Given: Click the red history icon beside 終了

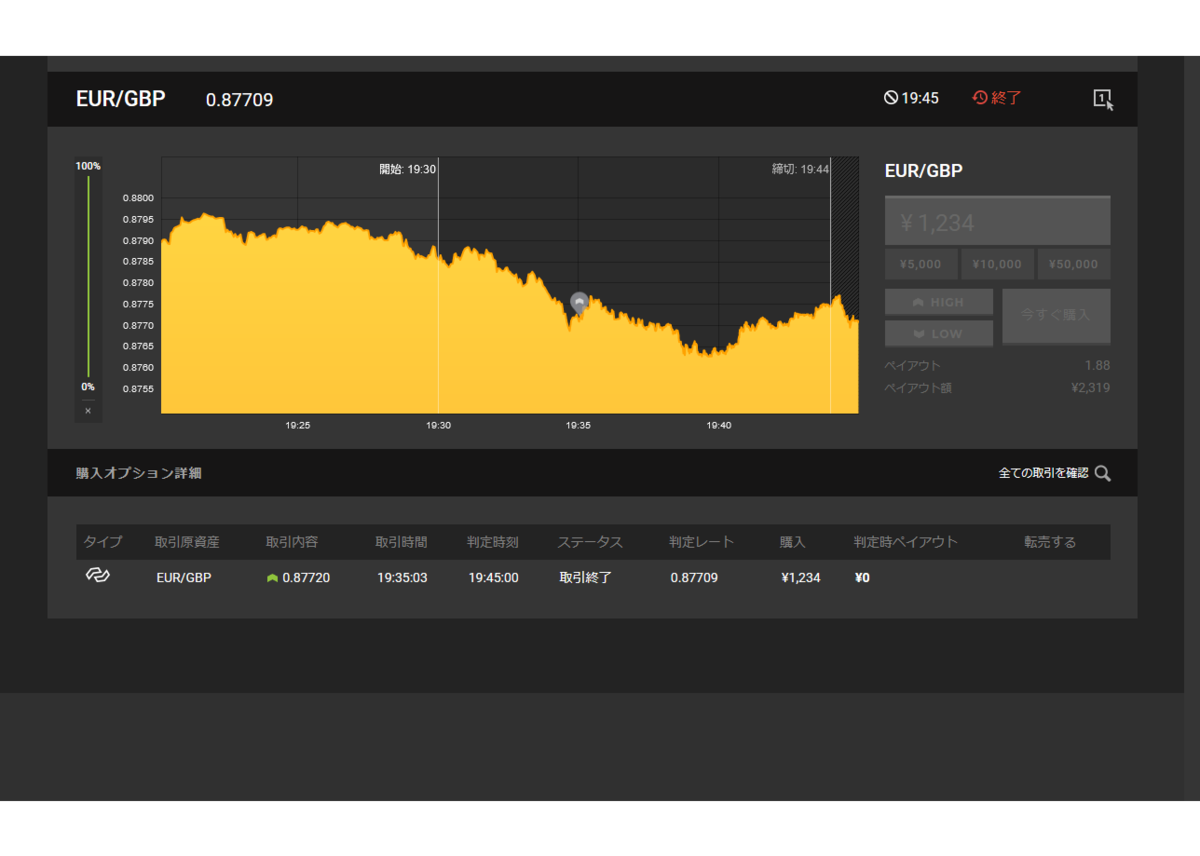Looking at the screenshot, I should point(980,98).
